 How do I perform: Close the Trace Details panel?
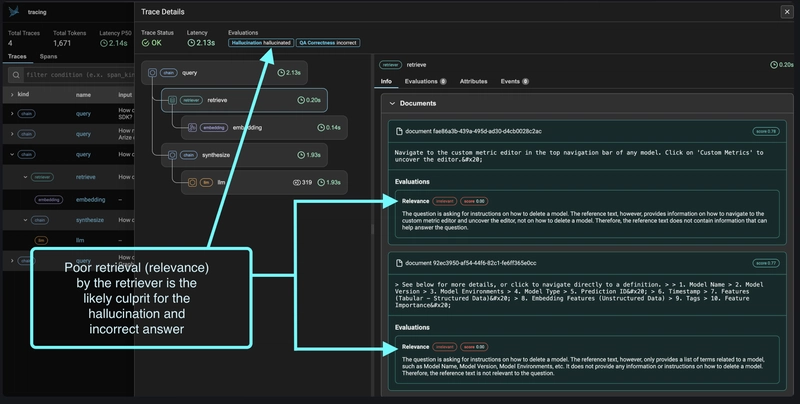tap(785, 12)
